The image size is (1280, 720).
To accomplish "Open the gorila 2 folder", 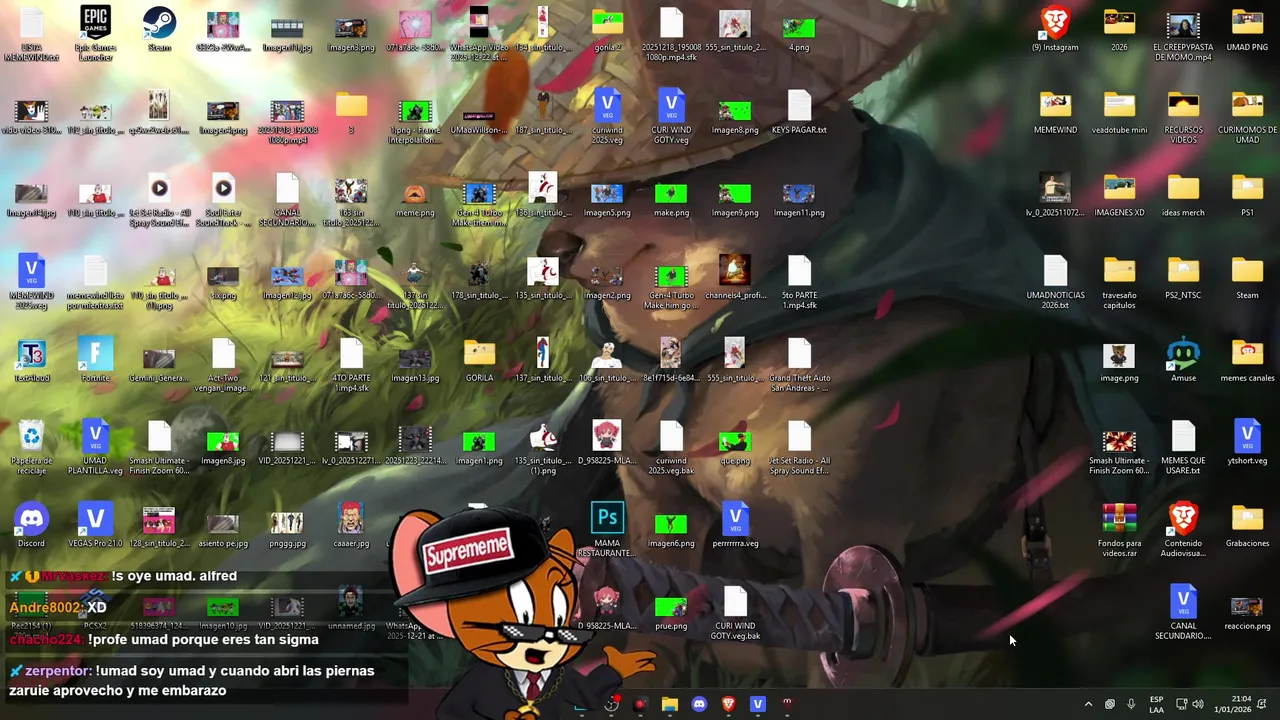I will click(x=607, y=29).
